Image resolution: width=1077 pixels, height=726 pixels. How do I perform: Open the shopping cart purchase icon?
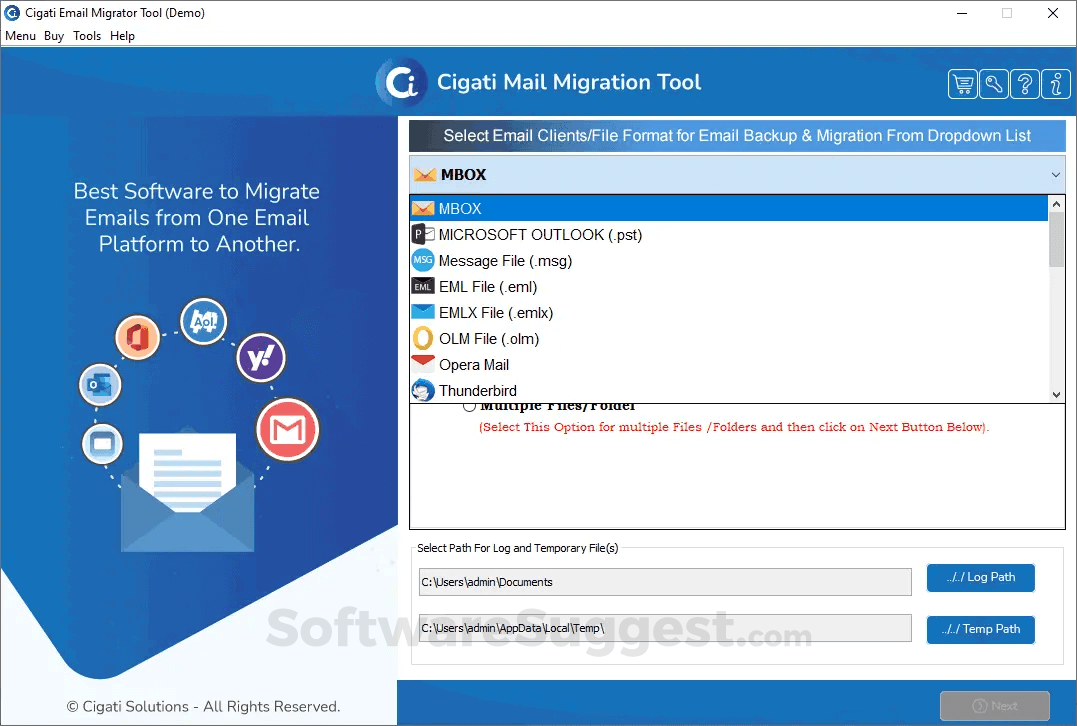pos(962,84)
